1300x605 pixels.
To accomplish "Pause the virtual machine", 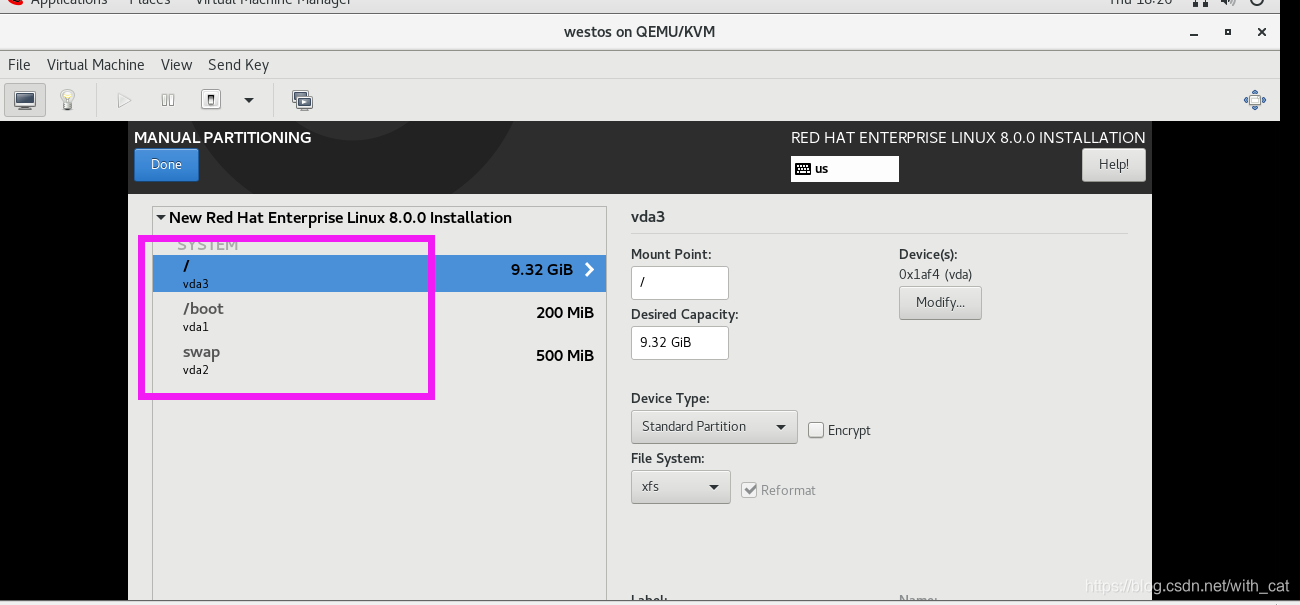I will point(168,100).
